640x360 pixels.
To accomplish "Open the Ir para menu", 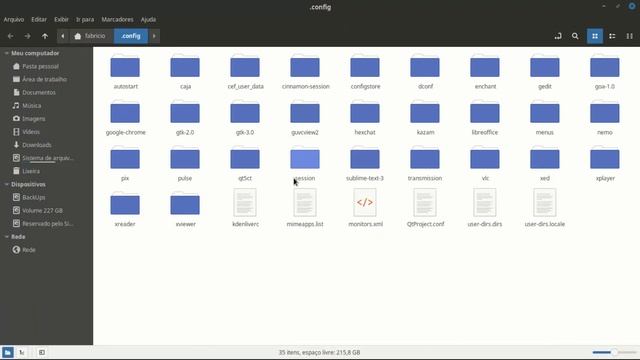I will [x=85, y=19].
